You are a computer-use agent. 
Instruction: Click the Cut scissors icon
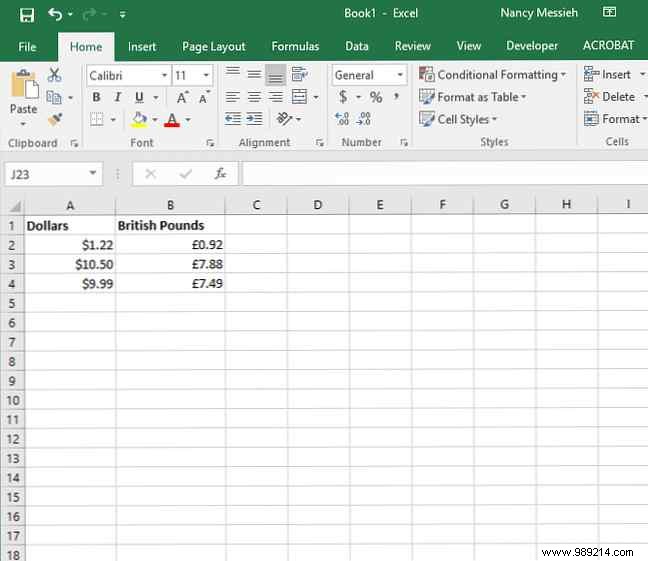click(55, 75)
